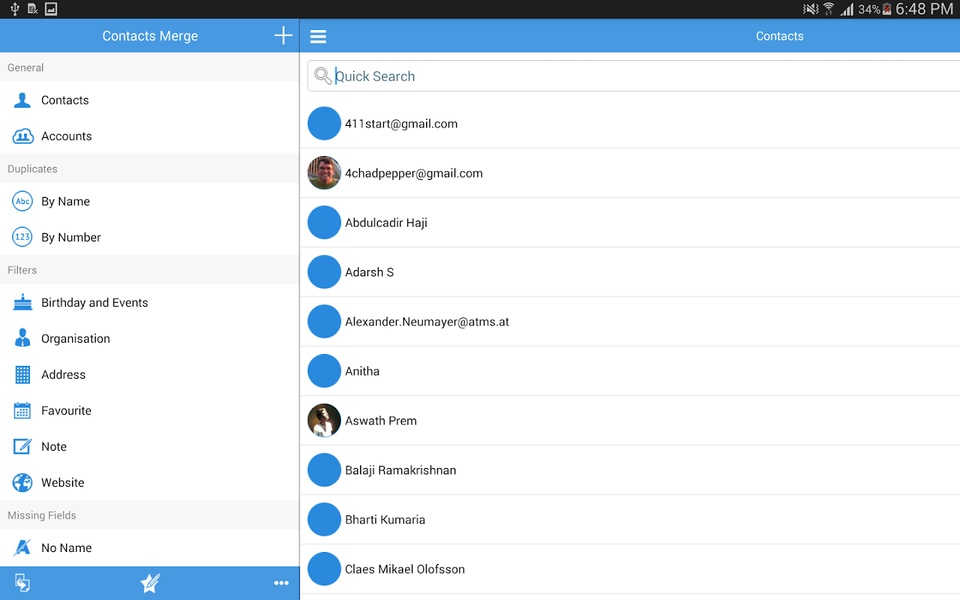Open contact Anitha
960x600 pixels.
coord(630,371)
